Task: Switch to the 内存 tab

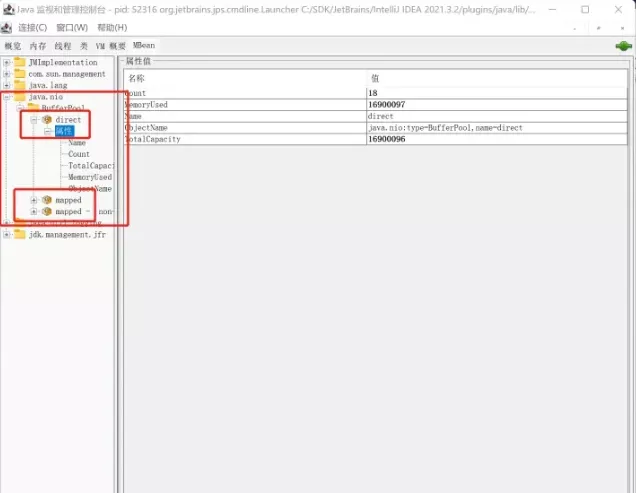Action: [38, 46]
